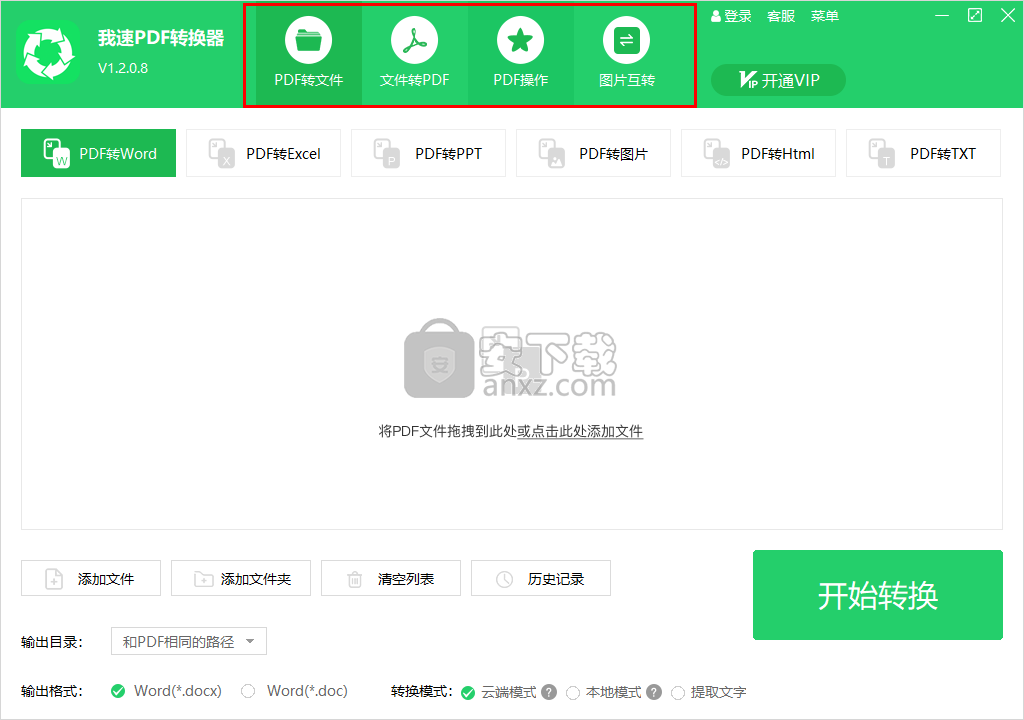This screenshot has height=720, width=1024.
Task: Switch to PDF转图片 tab
Action: [x=593, y=153]
